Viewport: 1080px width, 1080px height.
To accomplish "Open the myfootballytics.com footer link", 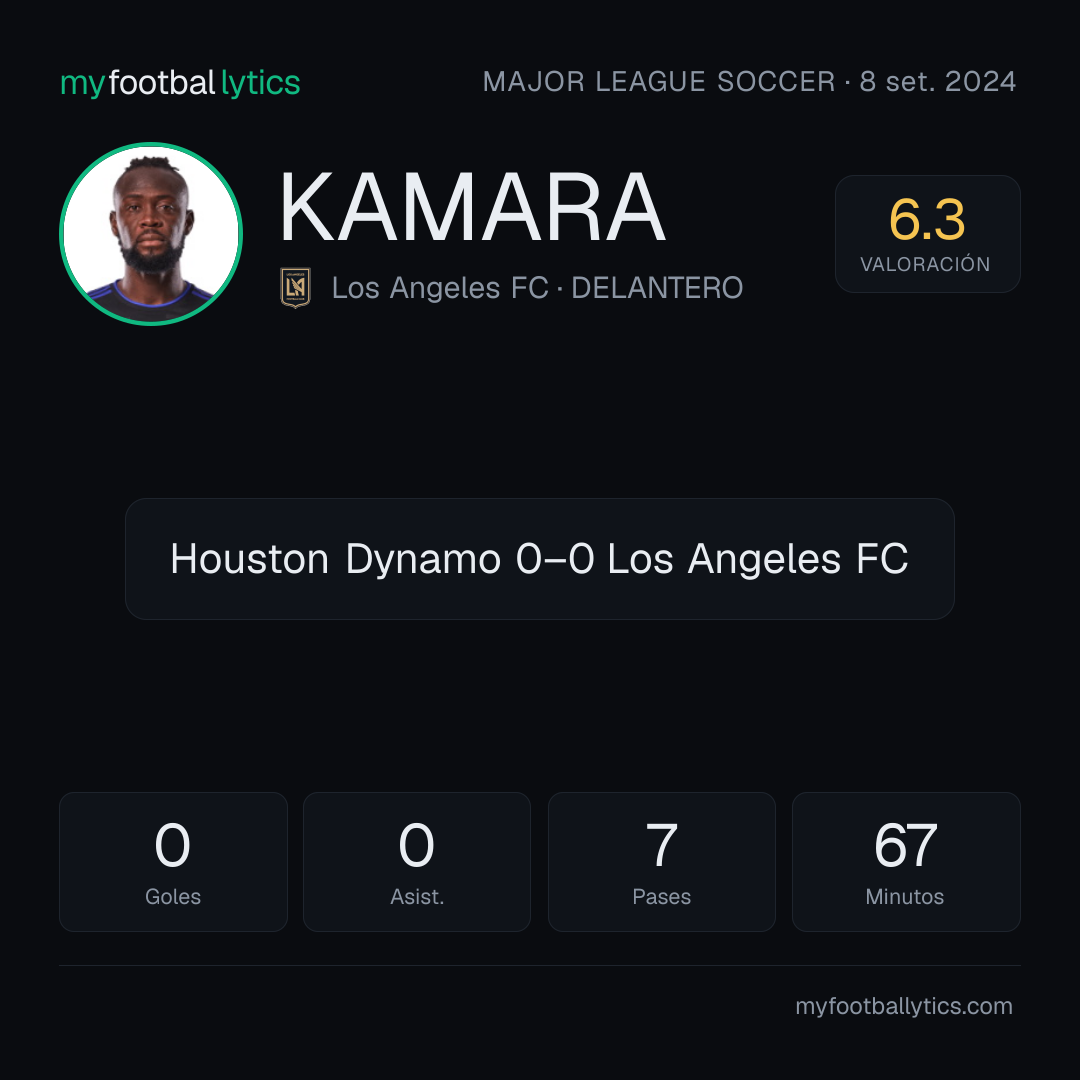I will tap(904, 1006).
